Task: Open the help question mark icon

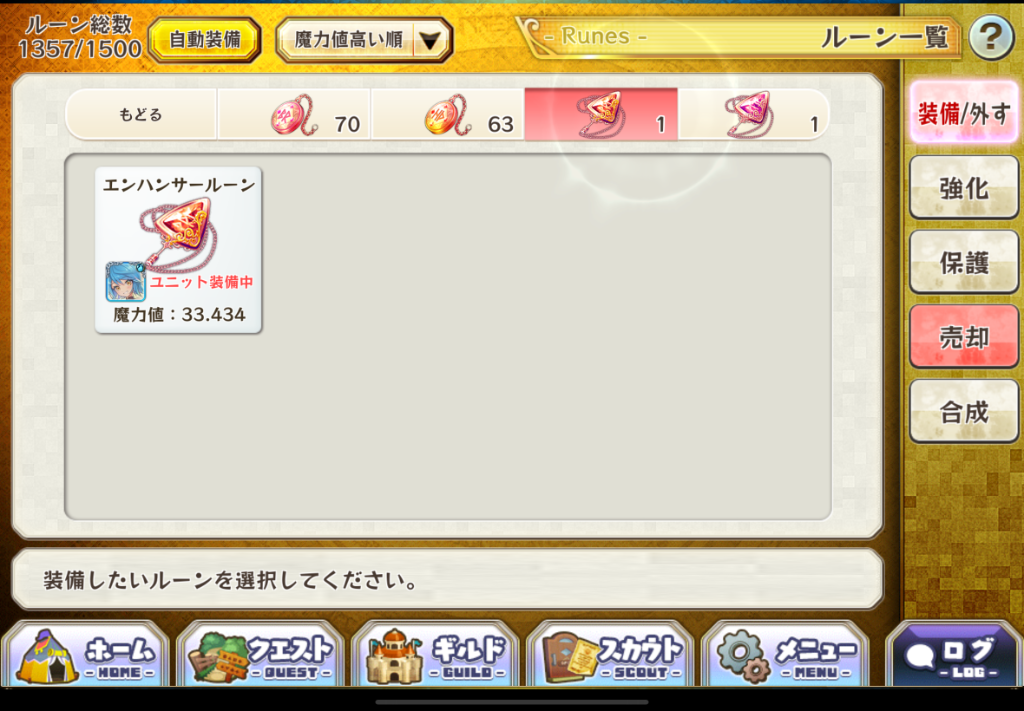Action: tap(991, 38)
